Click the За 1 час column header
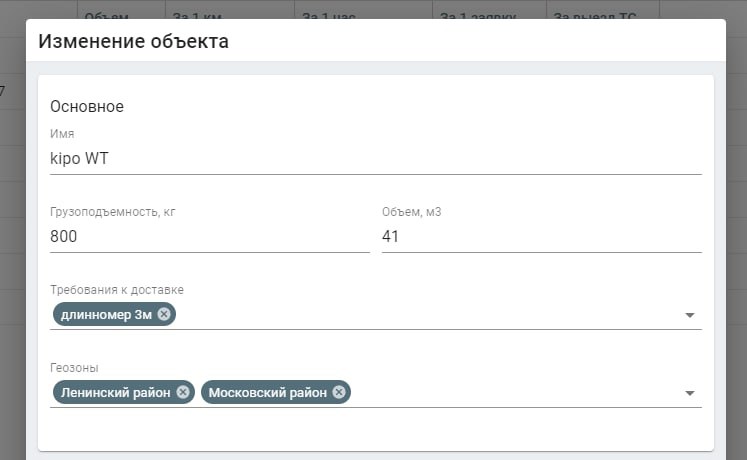The image size is (747, 460). coord(331,16)
